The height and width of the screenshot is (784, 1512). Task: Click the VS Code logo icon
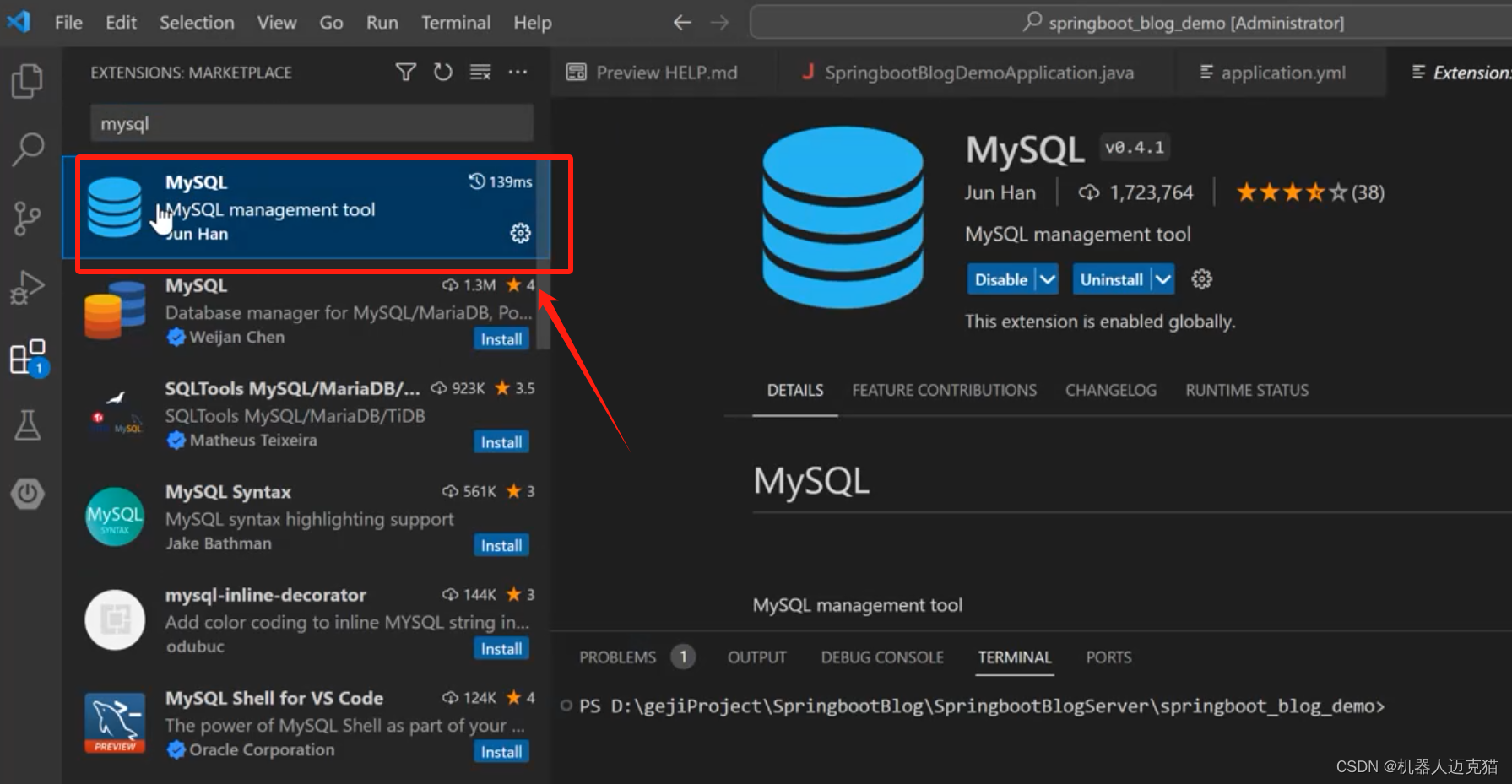point(19,21)
